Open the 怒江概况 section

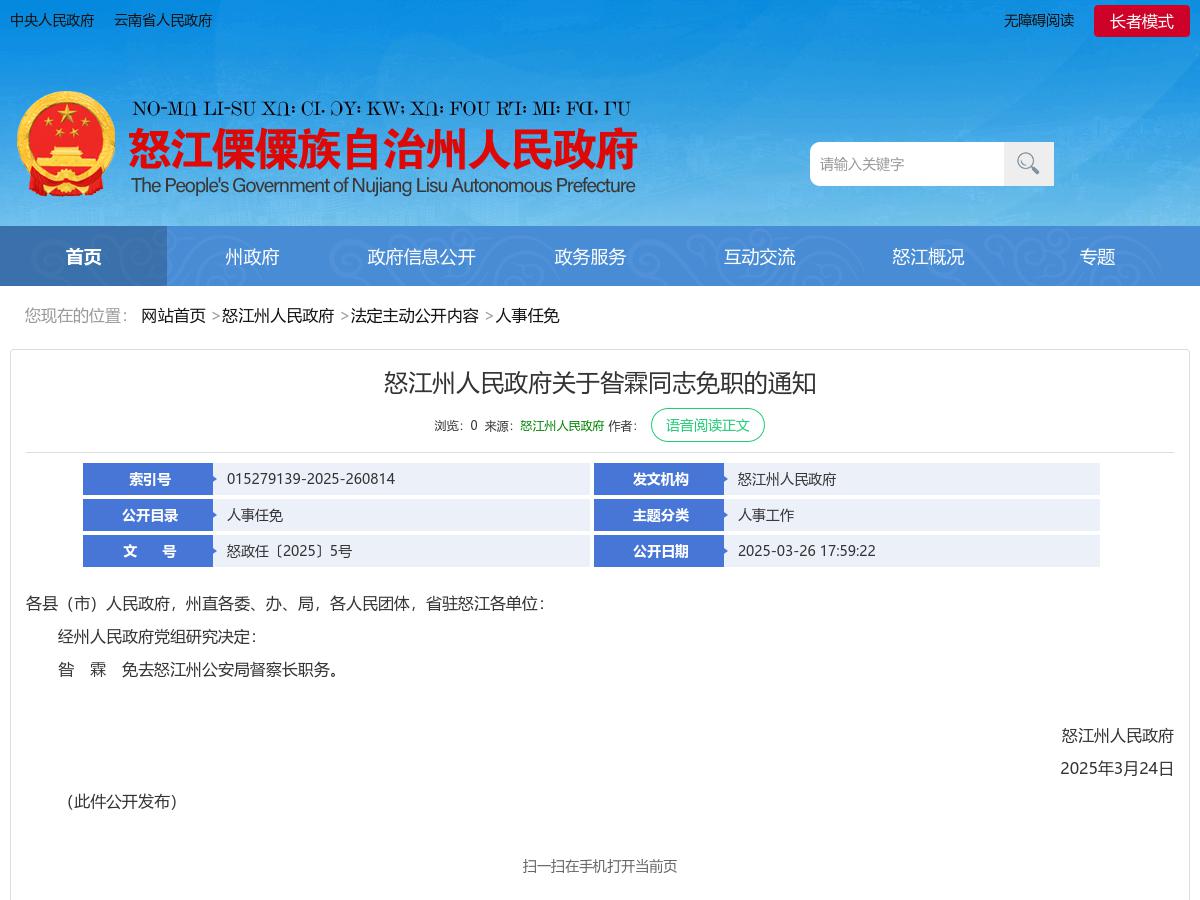tap(928, 256)
